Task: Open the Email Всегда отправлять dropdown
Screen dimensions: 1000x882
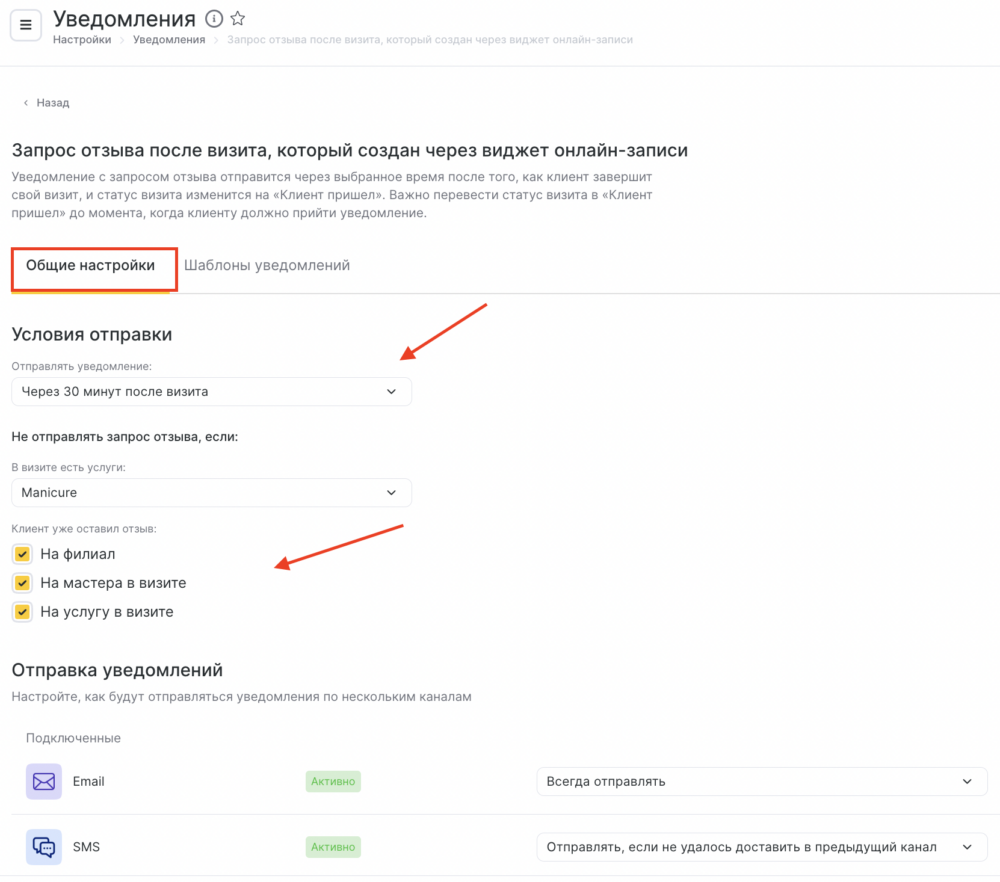Action: click(x=762, y=781)
